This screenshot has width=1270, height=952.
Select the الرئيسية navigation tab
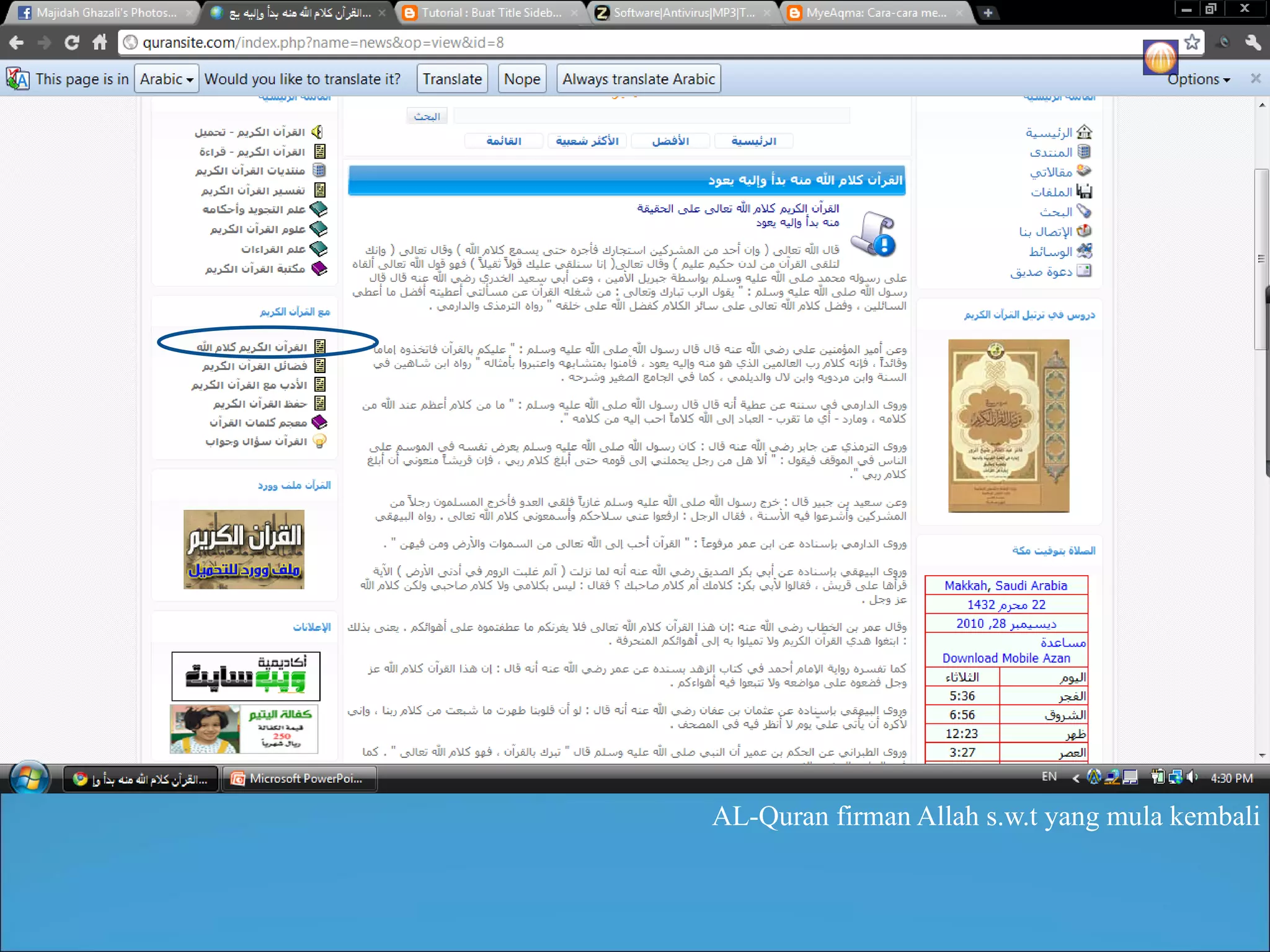(753, 141)
